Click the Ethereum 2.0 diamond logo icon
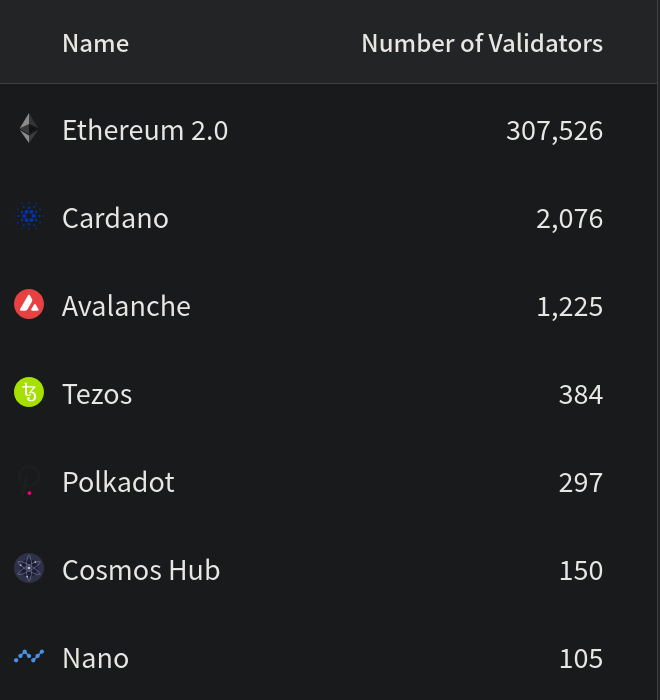 point(29,129)
